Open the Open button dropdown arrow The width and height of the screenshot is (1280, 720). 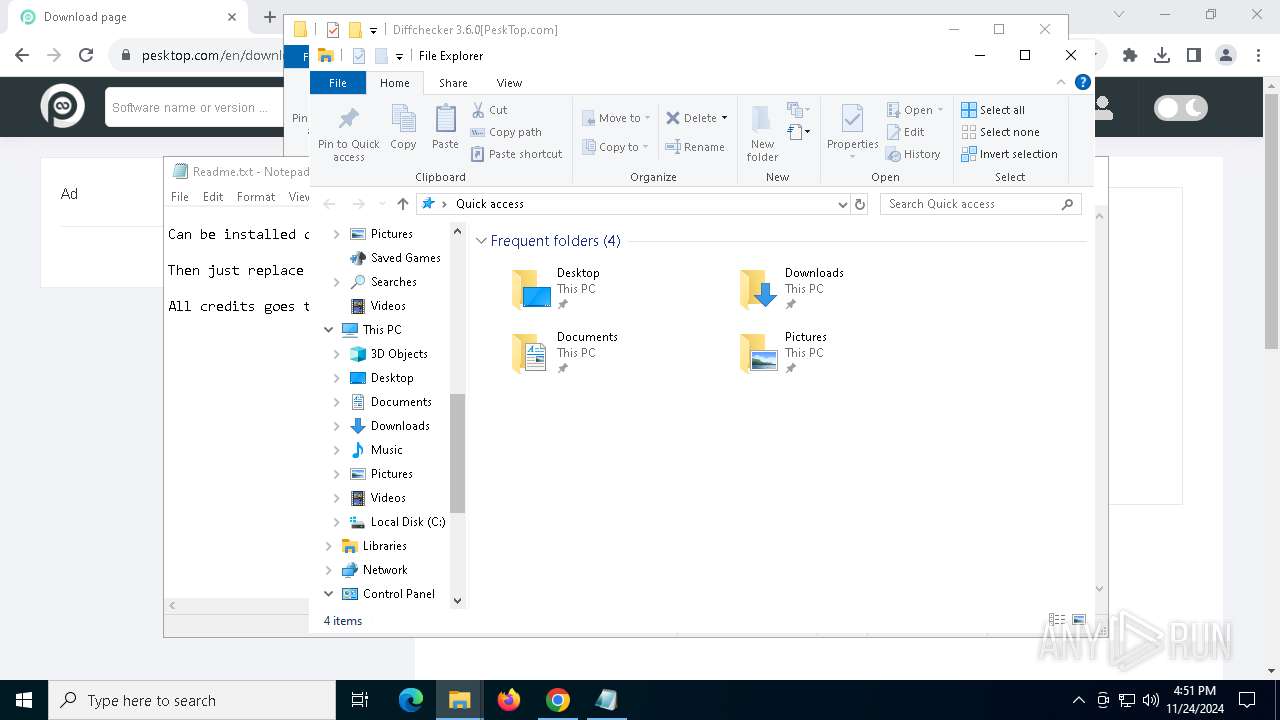[940, 110]
